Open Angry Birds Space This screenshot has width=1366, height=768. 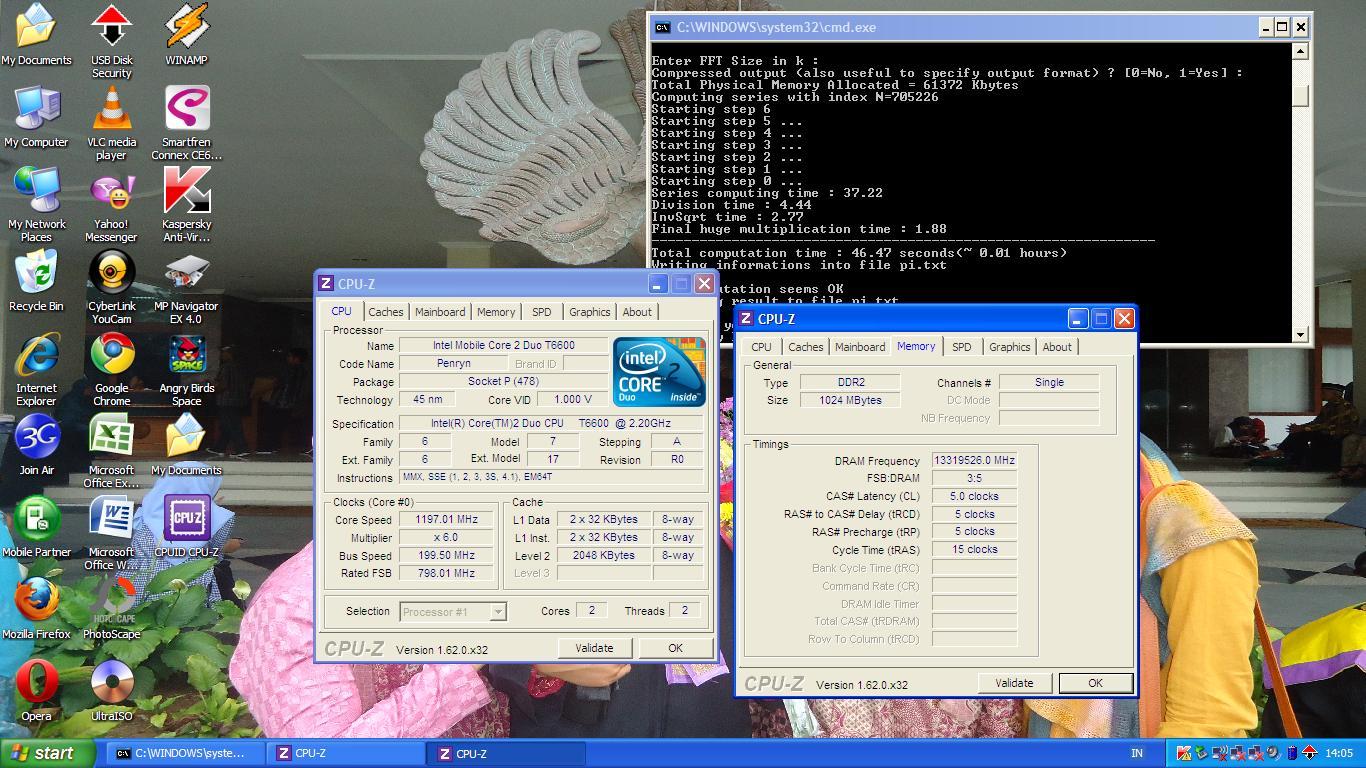186,368
